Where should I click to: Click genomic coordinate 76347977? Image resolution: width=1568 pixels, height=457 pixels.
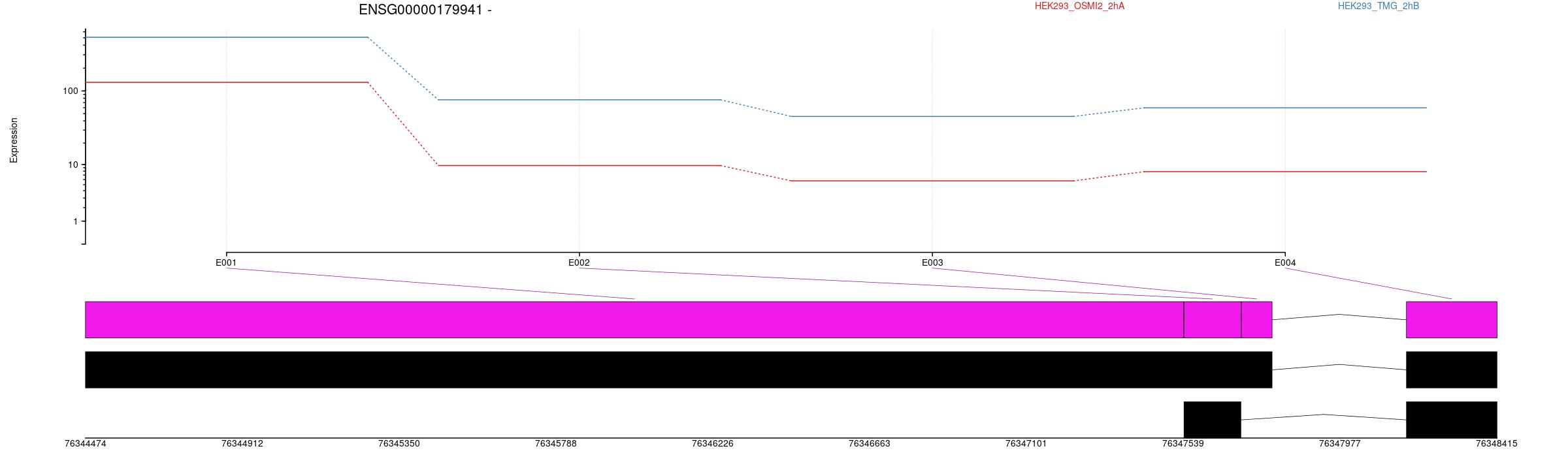(x=1340, y=444)
